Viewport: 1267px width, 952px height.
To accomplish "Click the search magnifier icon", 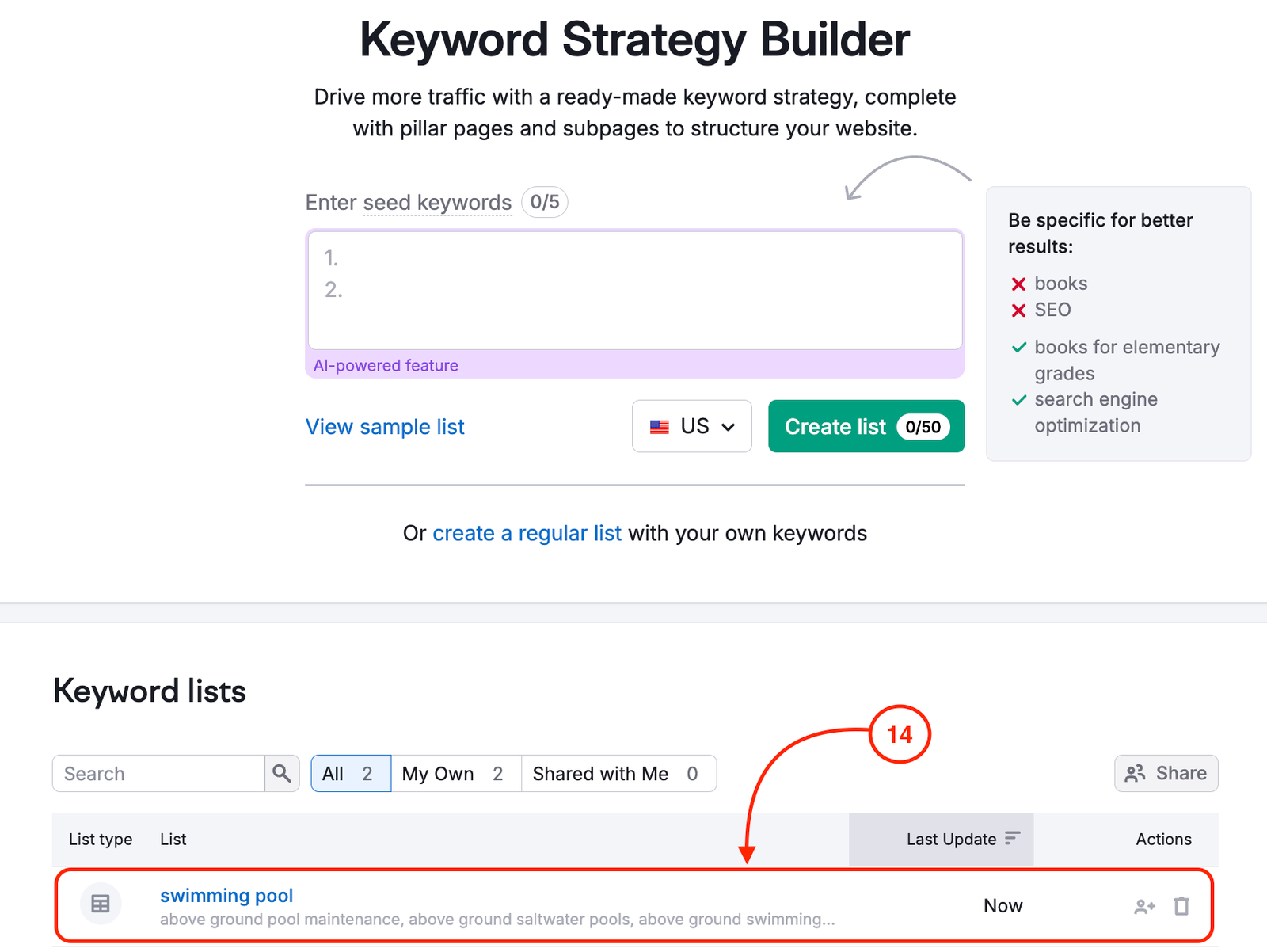I will 282,773.
